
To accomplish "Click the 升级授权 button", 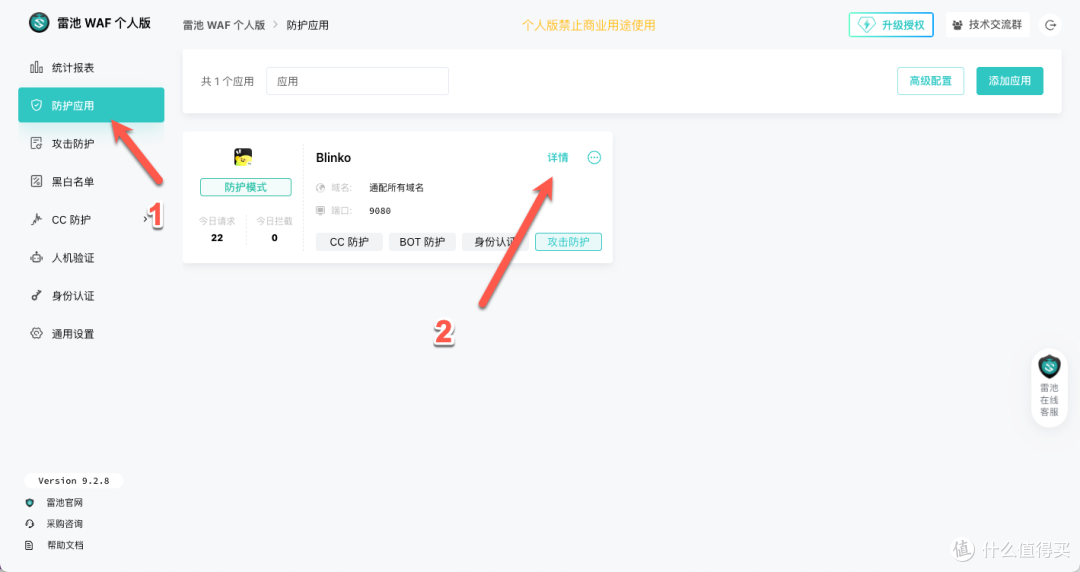I will click(891, 25).
